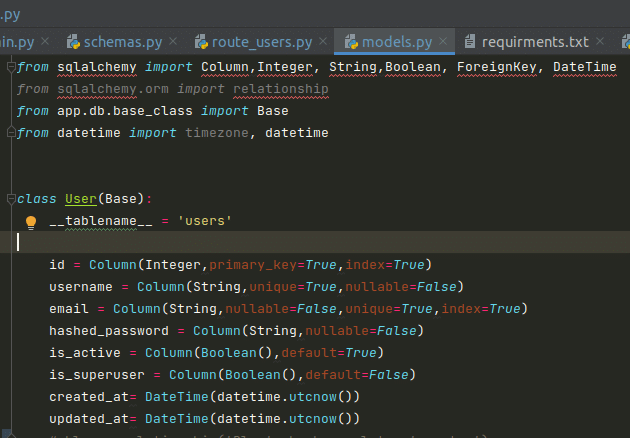Close the route_users.py editor tab
This screenshot has width=630, height=438.
[323, 42]
